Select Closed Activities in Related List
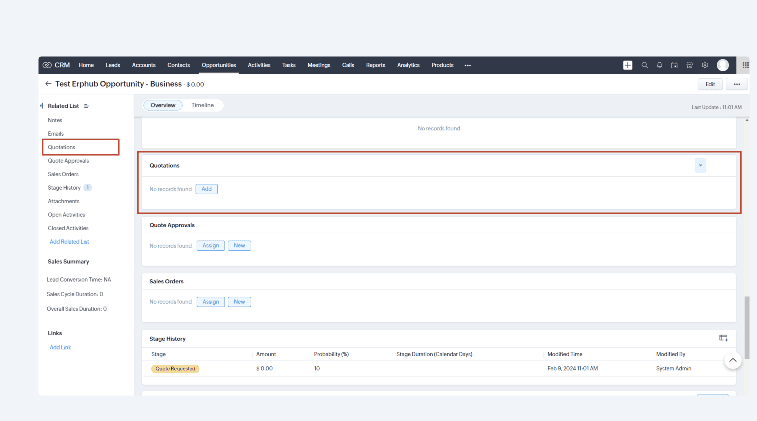The height and width of the screenshot is (421, 757). point(68,228)
